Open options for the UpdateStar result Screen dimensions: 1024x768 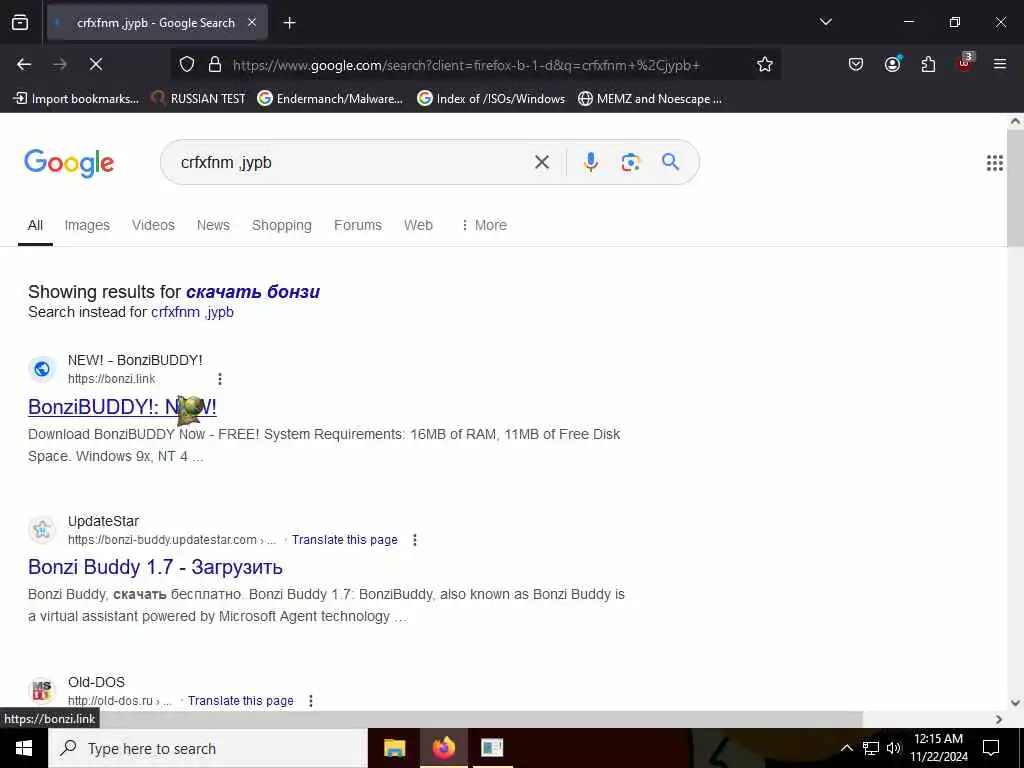[415, 539]
